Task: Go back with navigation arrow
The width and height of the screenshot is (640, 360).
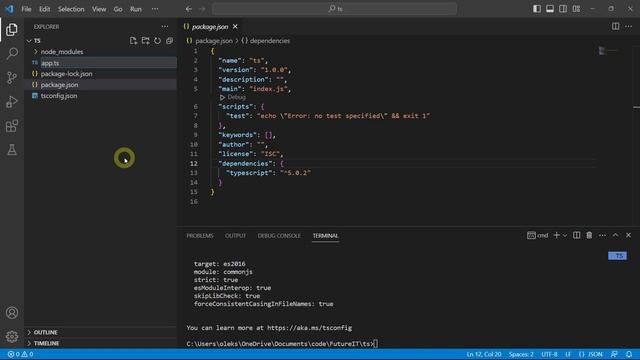Action: click(x=189, y=9)
